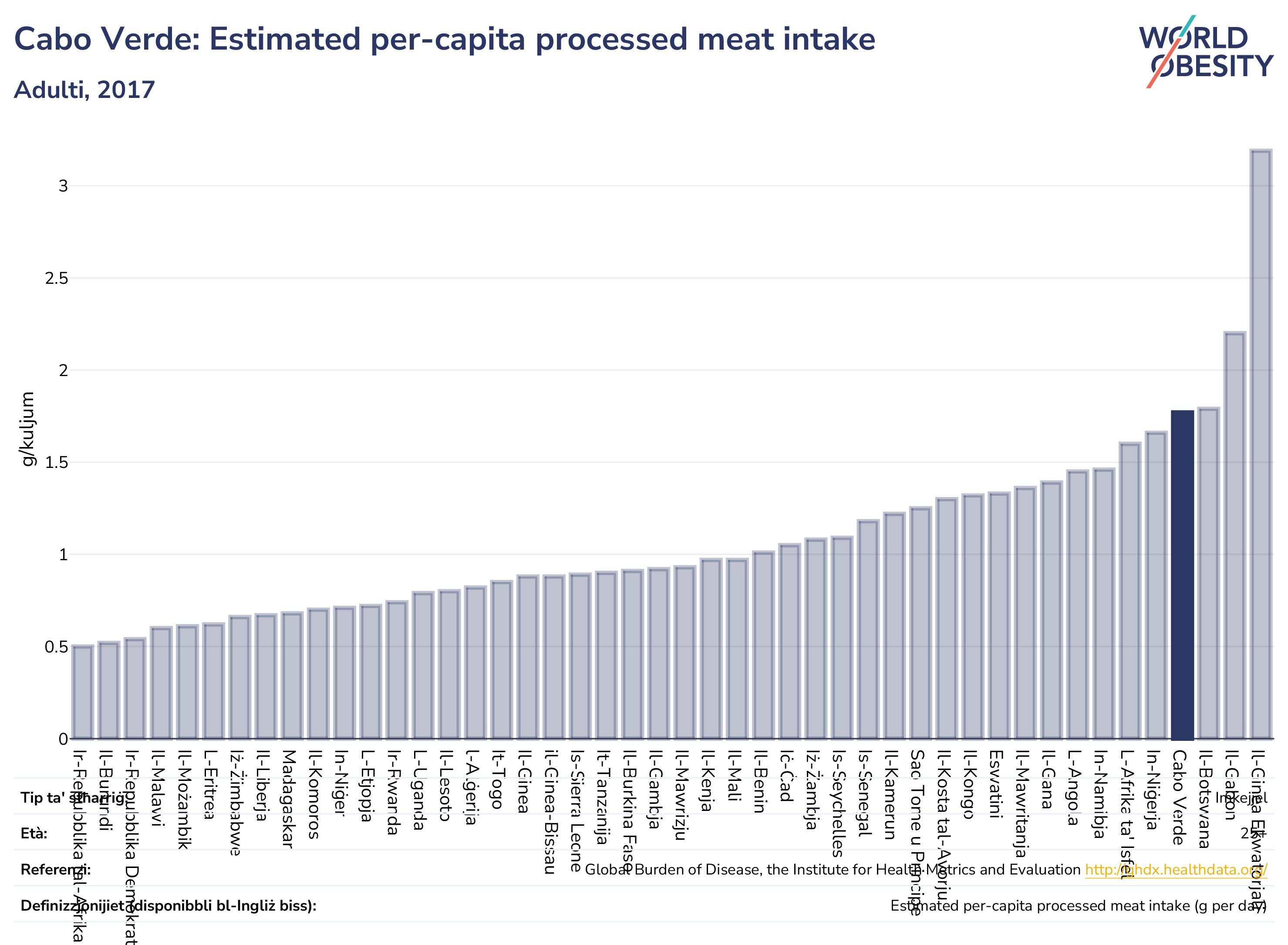
Task: Click the subtitle 'Adulti, 2017'
Action: (x=84, y=90)
